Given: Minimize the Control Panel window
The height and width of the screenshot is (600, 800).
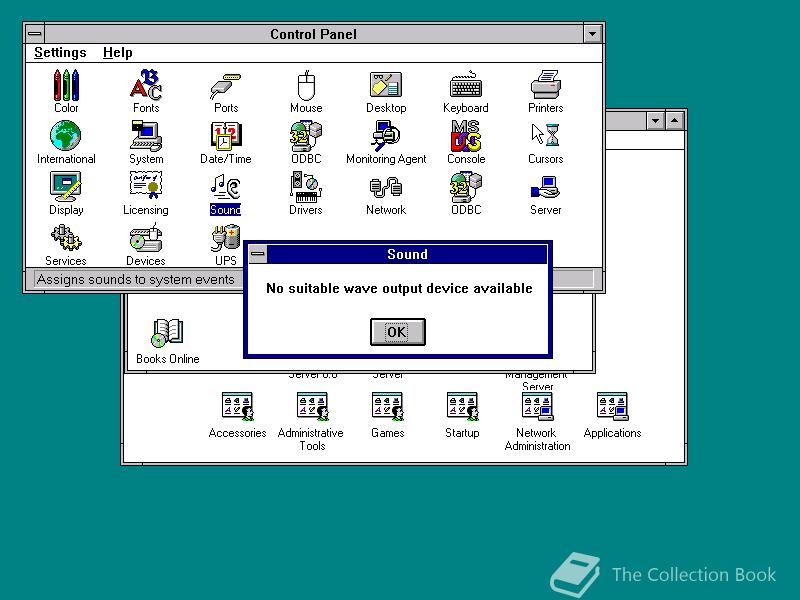Looking at the screenshot, I should (x=592, y=34).
